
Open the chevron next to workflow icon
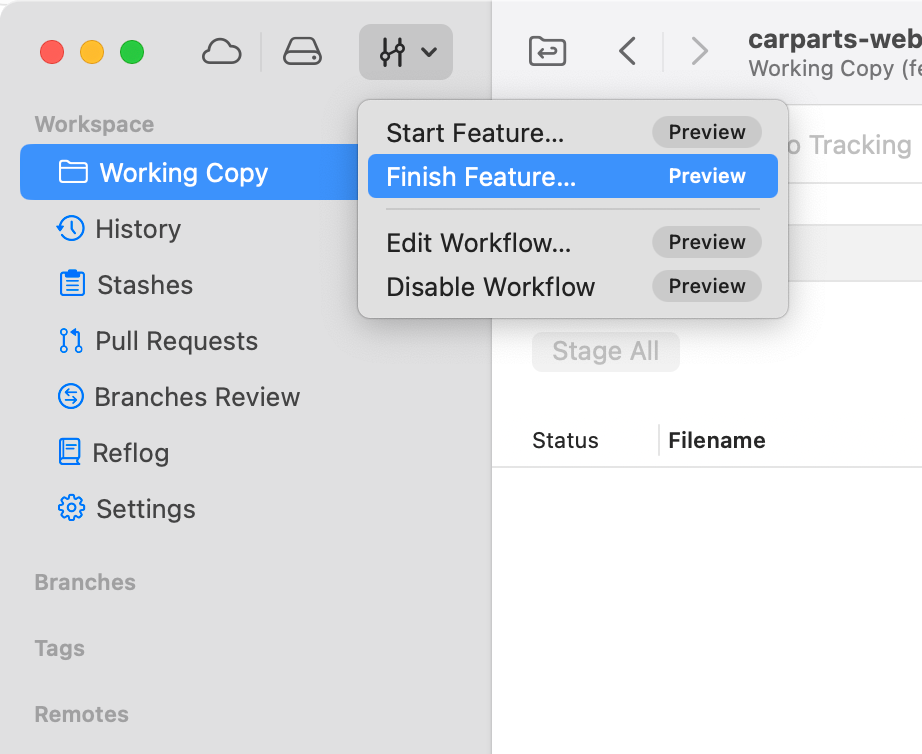tap(430, 51)
